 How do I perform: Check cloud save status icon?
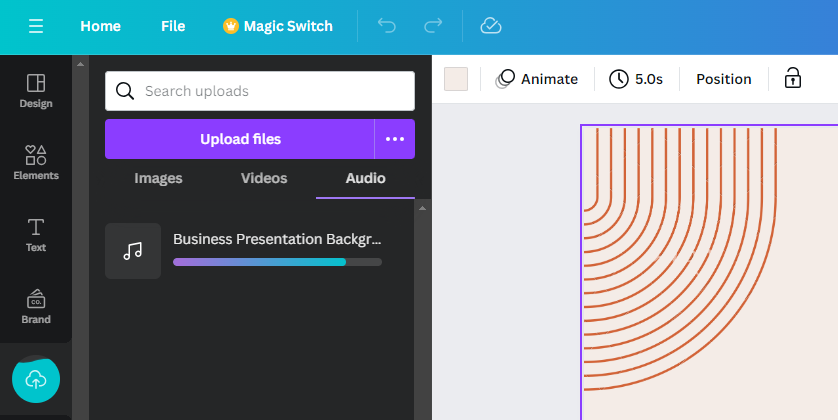[491, 26]
